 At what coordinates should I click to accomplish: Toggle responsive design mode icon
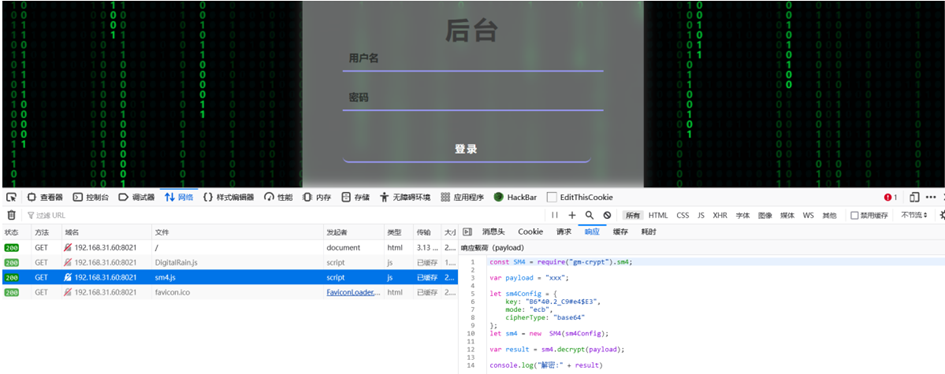click(x=914, y=197)
